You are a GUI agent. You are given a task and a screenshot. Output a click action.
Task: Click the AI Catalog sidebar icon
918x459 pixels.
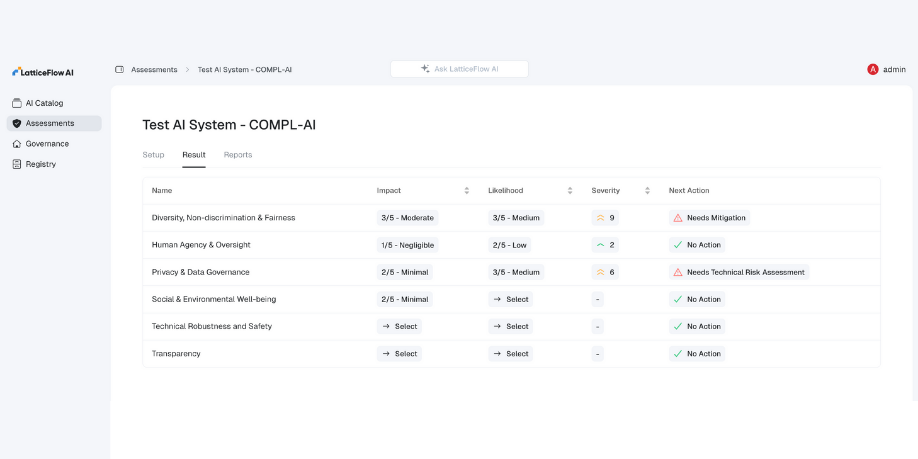(16, 103)
